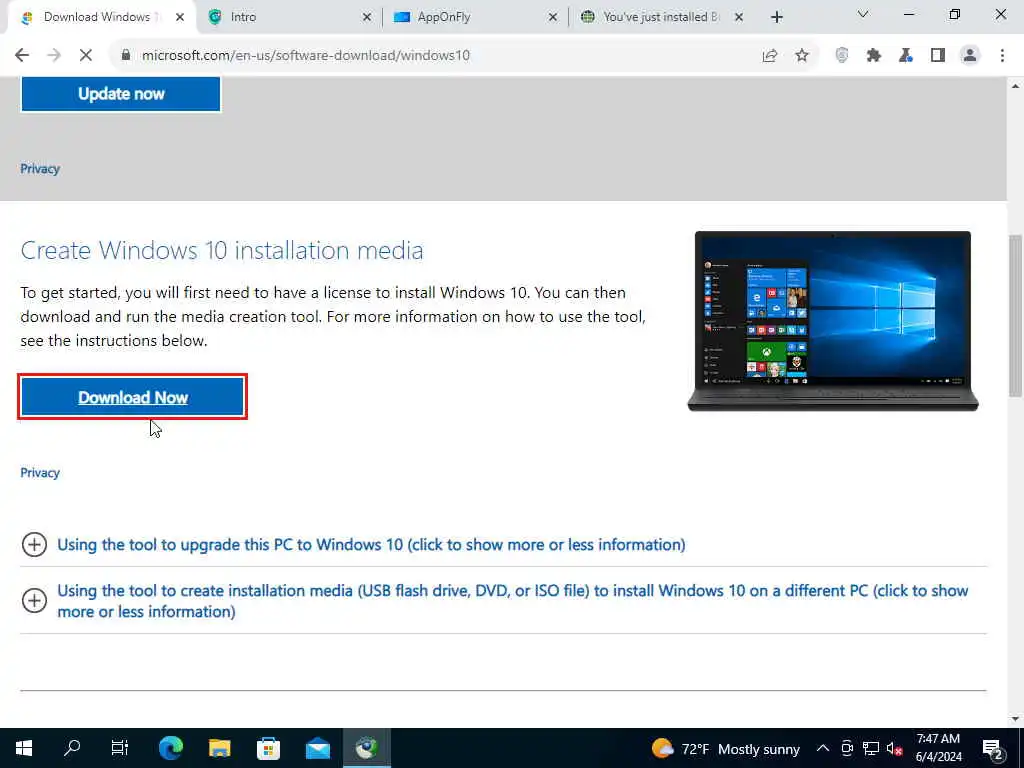
Task: Open a new browser tab
Action: pyautogui.click(x=776, y=18)
